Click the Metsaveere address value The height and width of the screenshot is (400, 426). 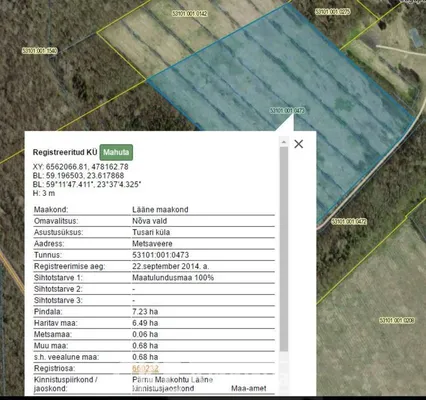click(152, 244)
